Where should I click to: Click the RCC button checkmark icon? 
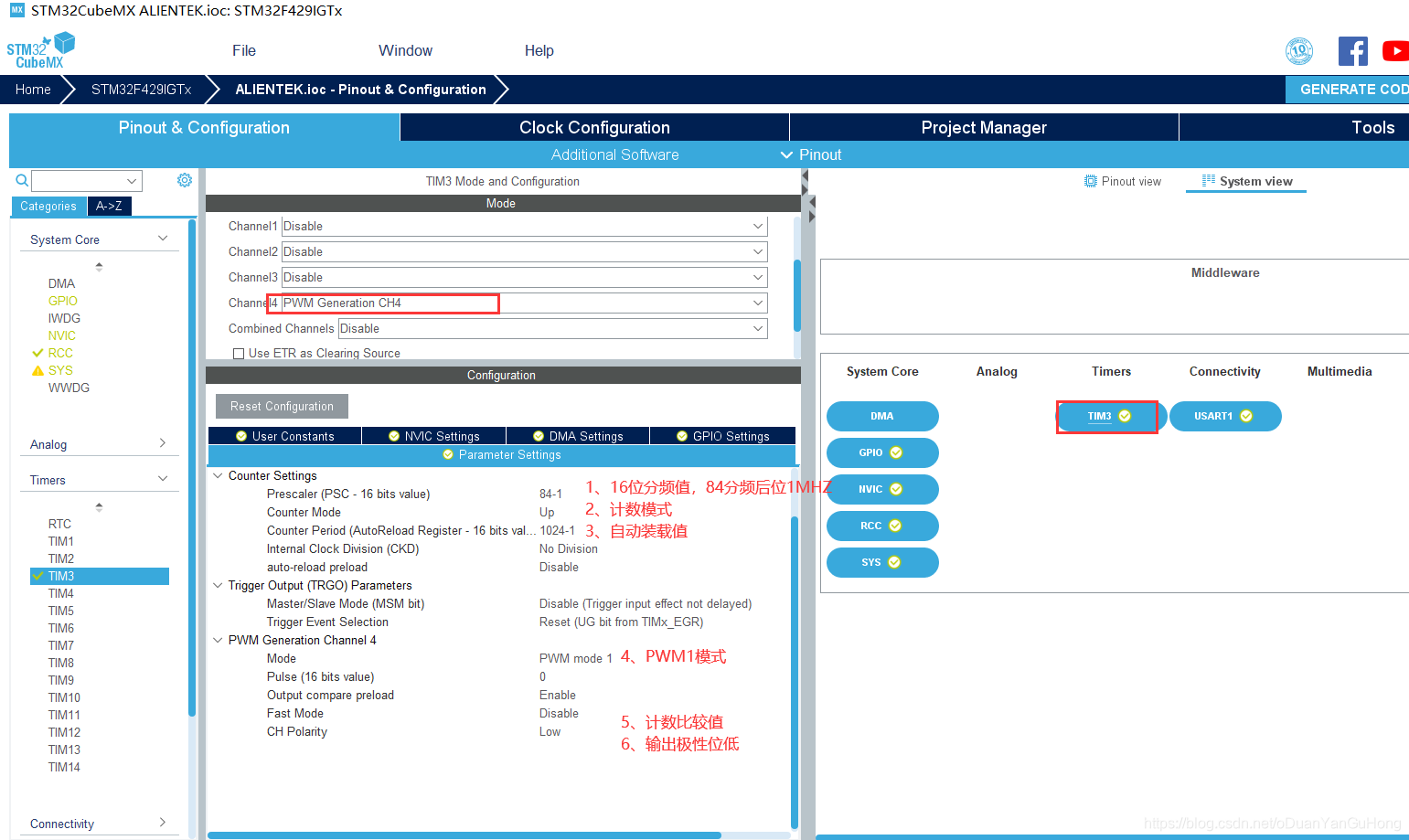tap(895, 526)
